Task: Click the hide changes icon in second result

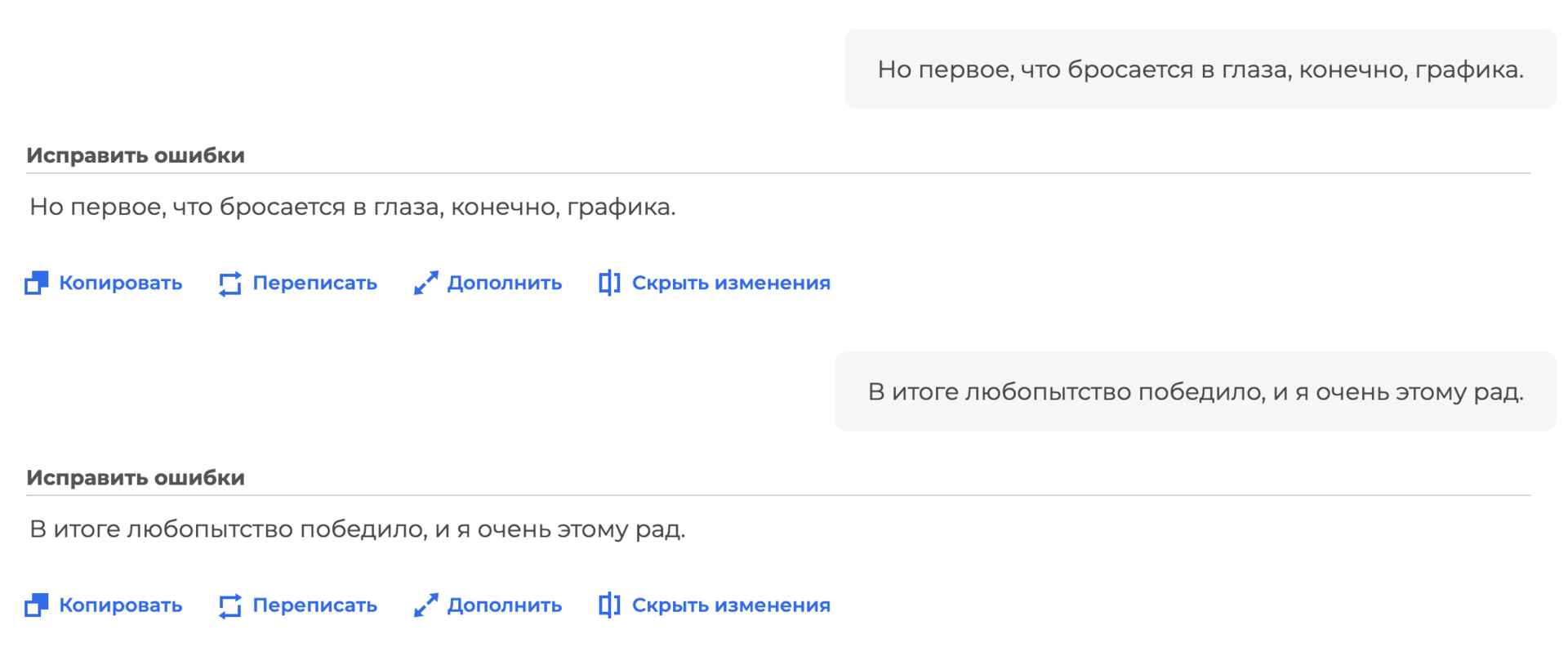Action: [x=609, y=605]
